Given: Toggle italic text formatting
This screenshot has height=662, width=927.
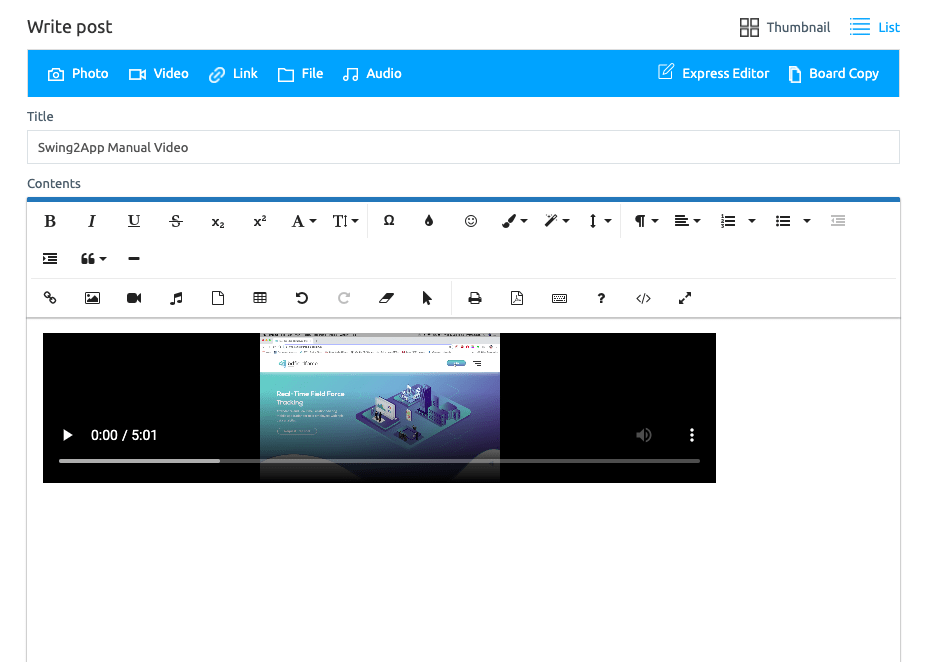Looking at the screenshot, I should click(92, 221).
